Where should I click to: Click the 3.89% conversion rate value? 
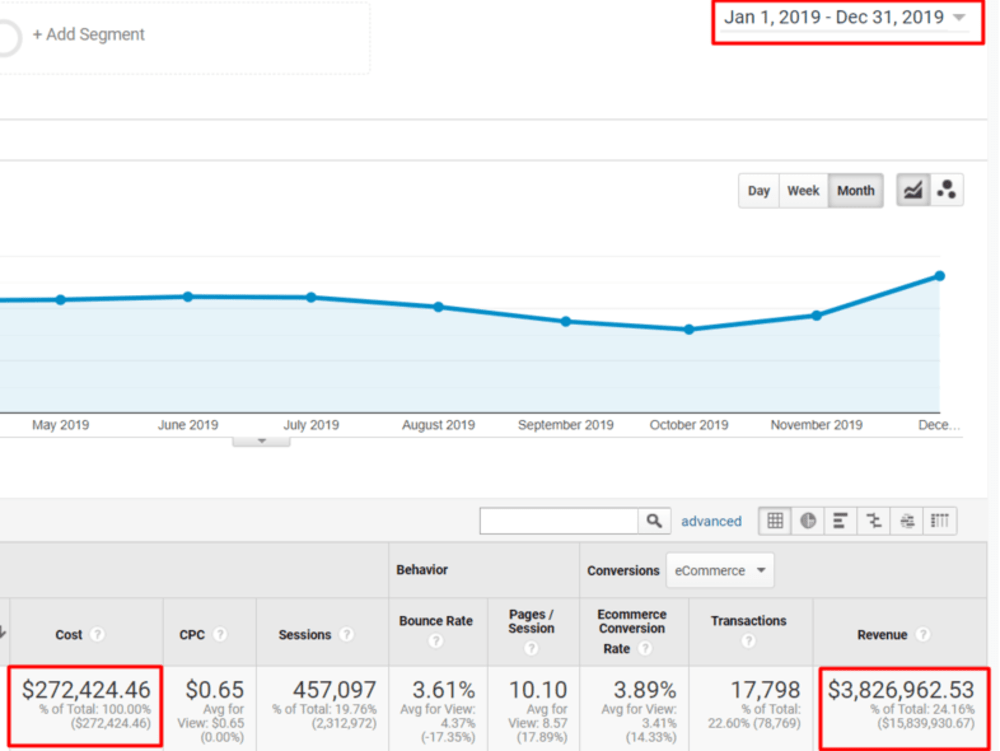[x=644, y=690]
